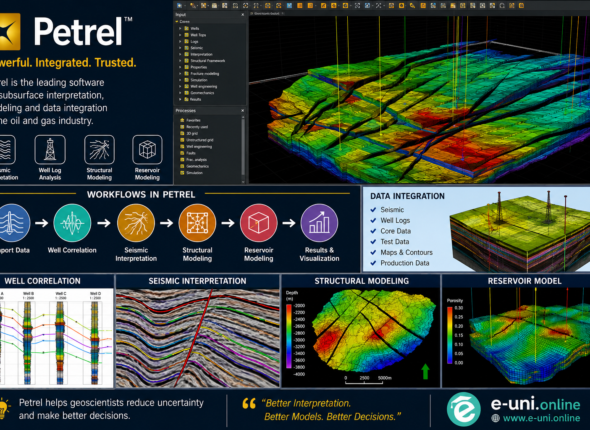The width and height of the screenshot is (590, 430).
Task: Expand the Structural Framework node
Action: pos(180,61)
